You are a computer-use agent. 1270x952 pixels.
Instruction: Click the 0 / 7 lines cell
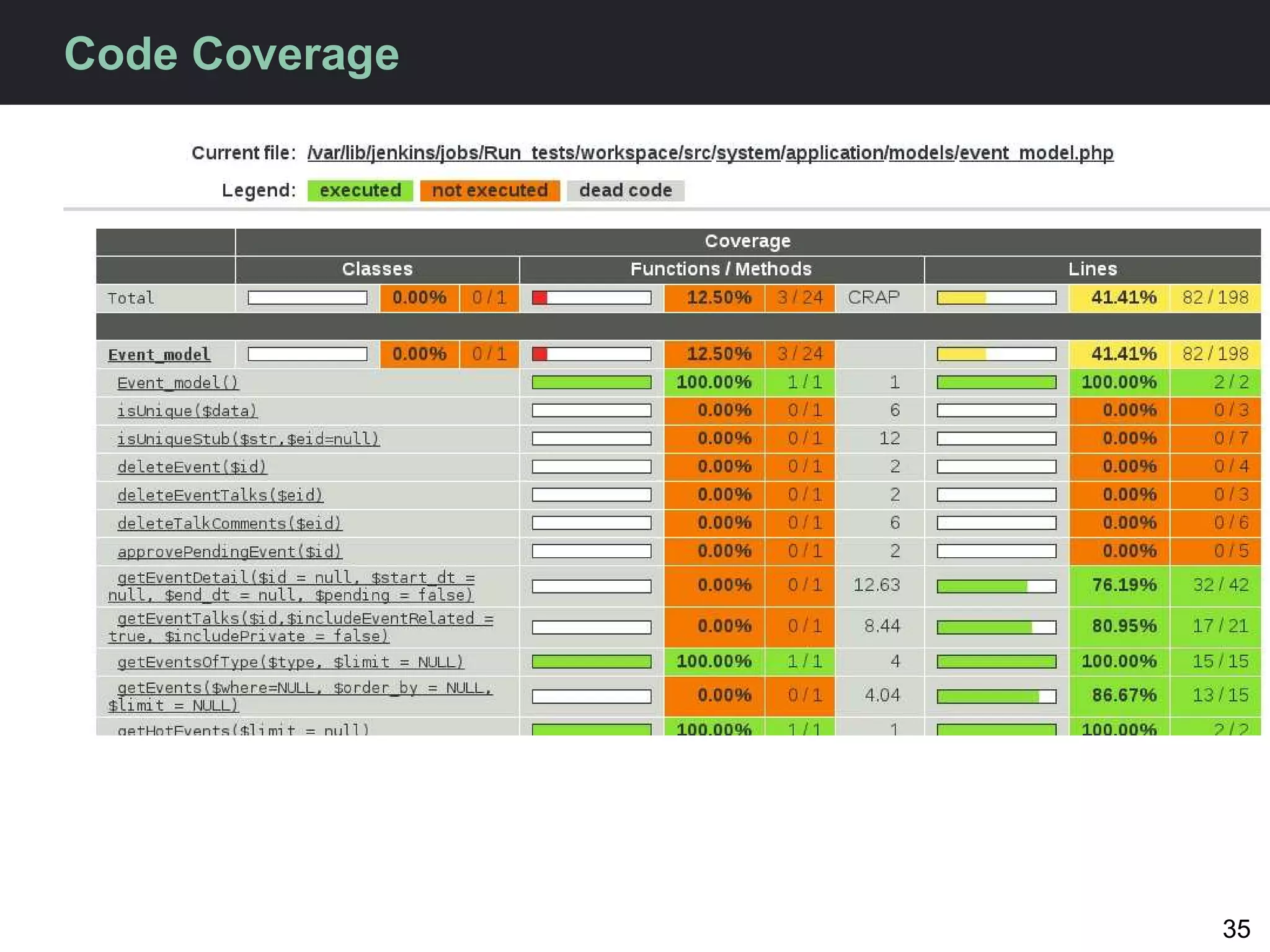point(1215,438)
